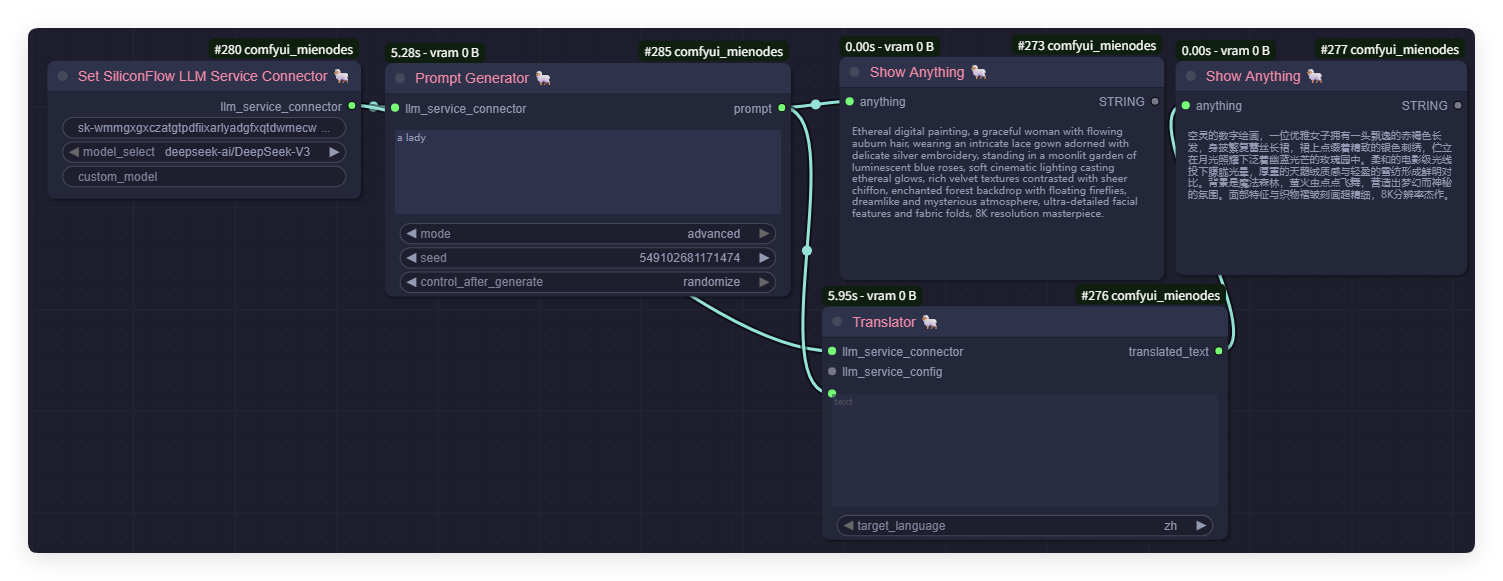The height and width of the screenshot is (581, 1503).
Task: Click the API key field starting with sk-wmmg
Action: click(x=204, y=128)
